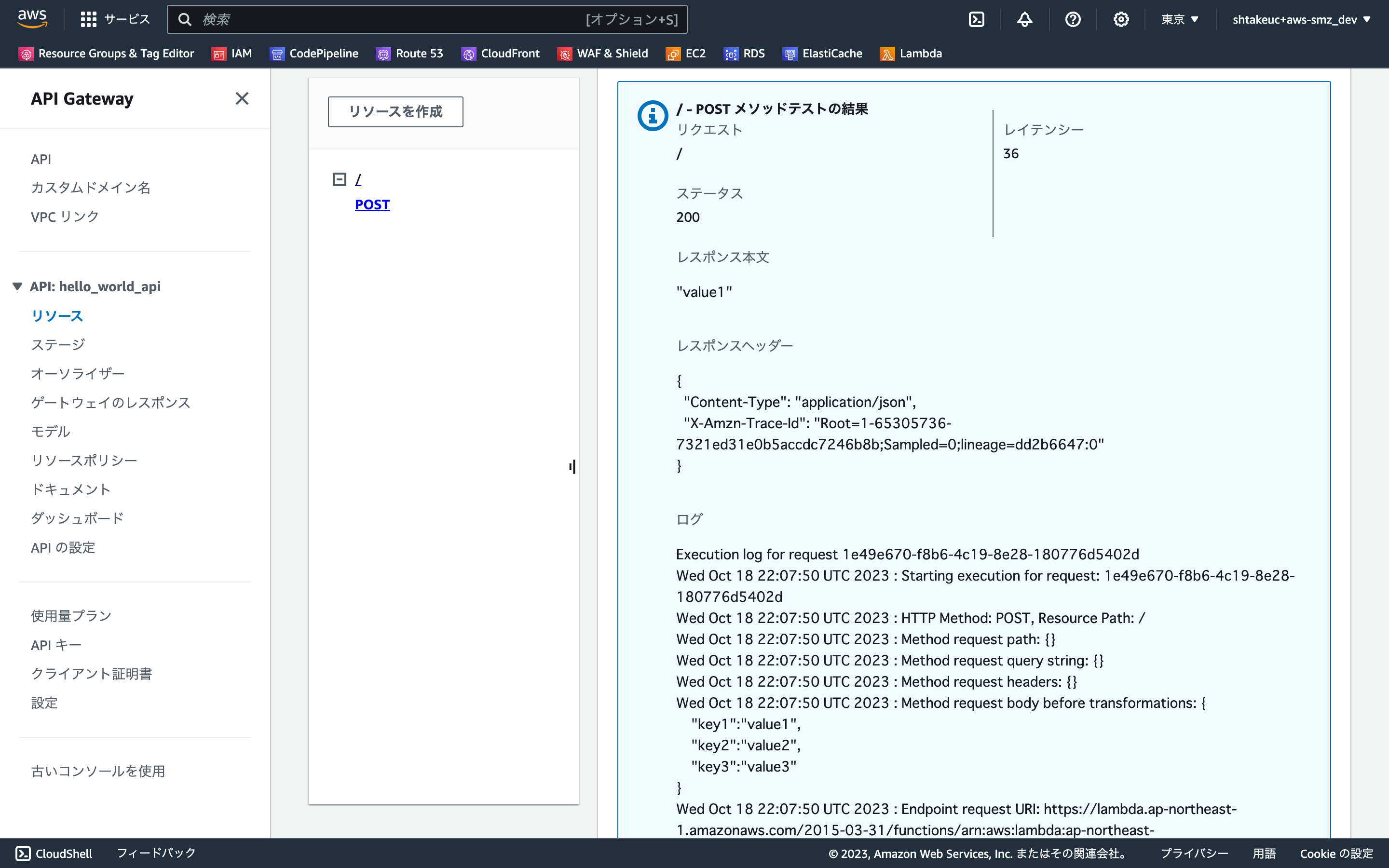Viewport: 1389px width, 868px height.
Task: Close the API Gateway side navigation
Action: pos(242,99)
